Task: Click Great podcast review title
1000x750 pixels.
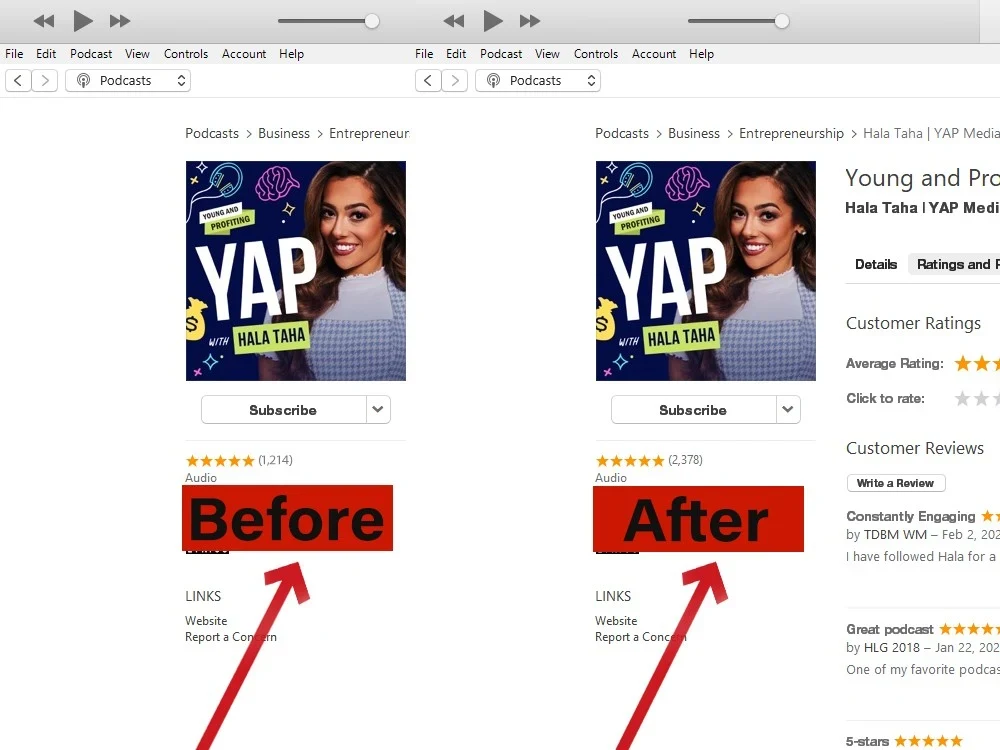Action: click(x=890, y=629)
